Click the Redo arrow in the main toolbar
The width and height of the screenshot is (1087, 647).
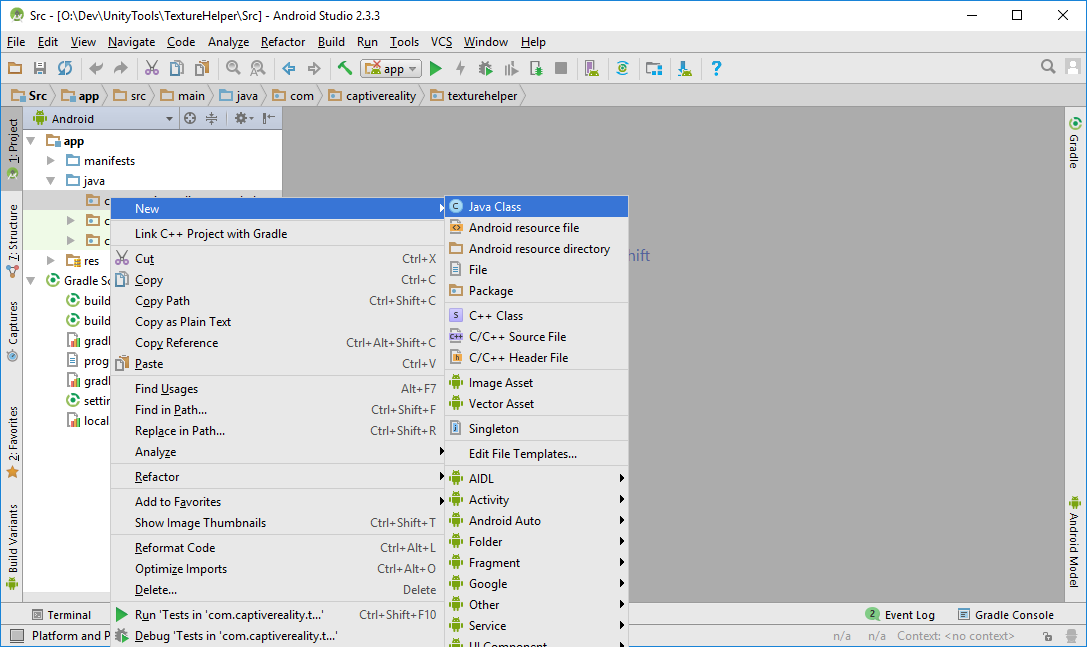click(121, 68)
